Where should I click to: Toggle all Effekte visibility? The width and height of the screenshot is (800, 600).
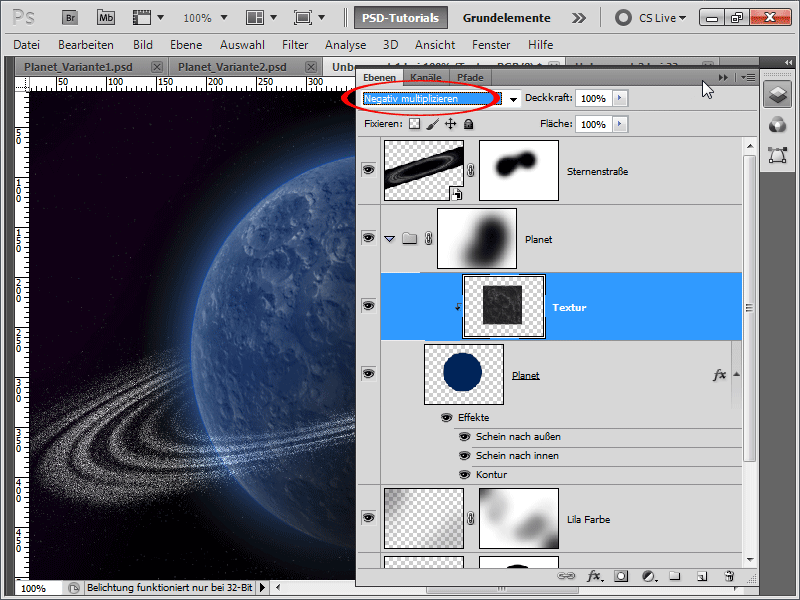point(446,418)
